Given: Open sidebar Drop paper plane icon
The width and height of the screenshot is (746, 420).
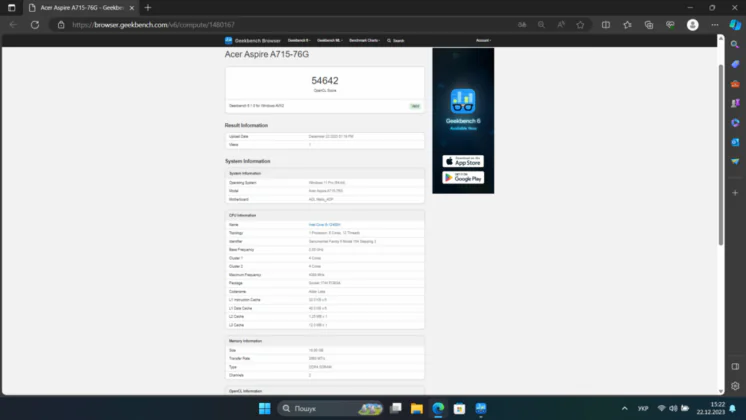Looking at the screenshot, I should click(x=735, y=162).
